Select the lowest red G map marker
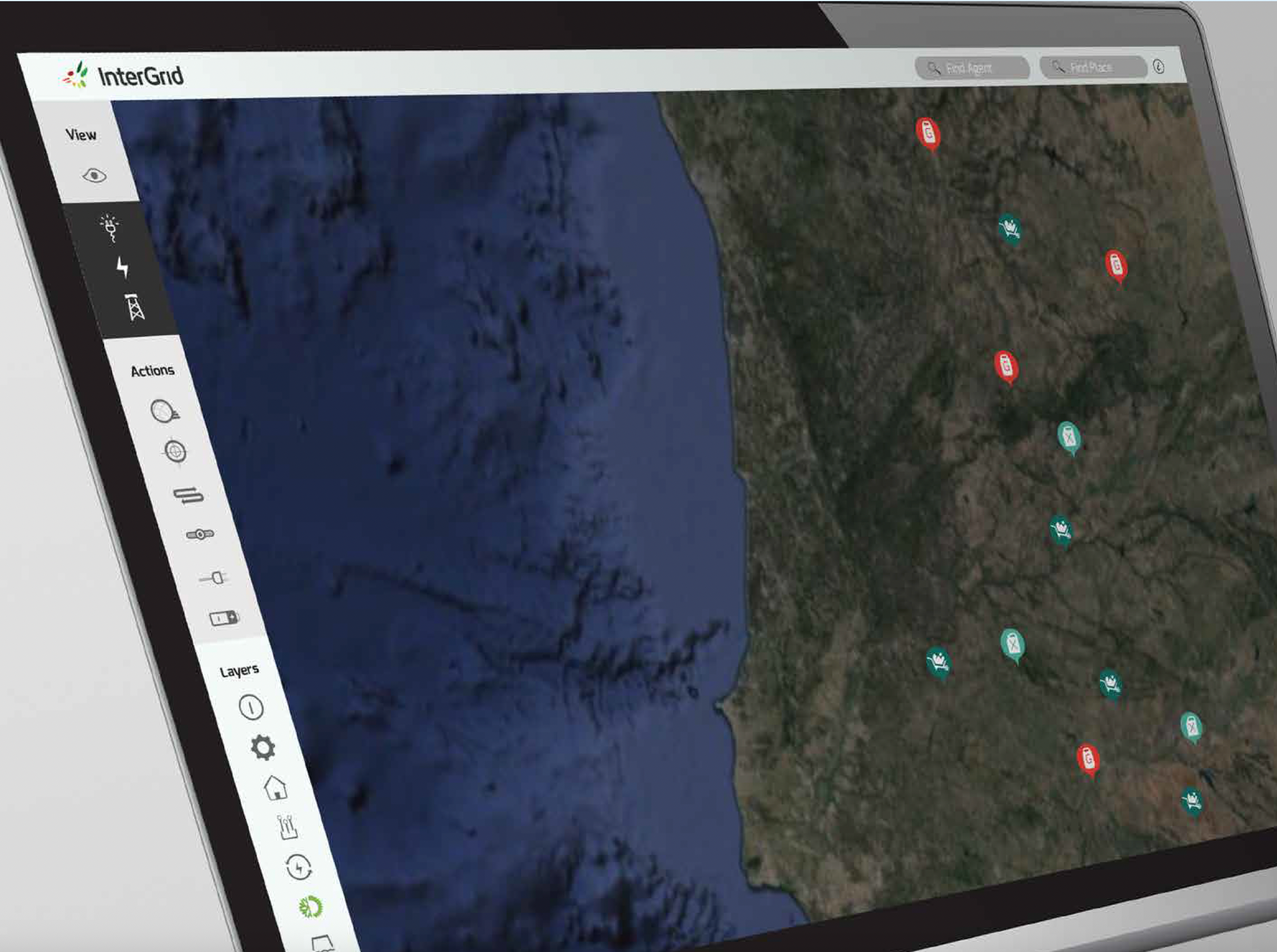 click(1088, 761)
